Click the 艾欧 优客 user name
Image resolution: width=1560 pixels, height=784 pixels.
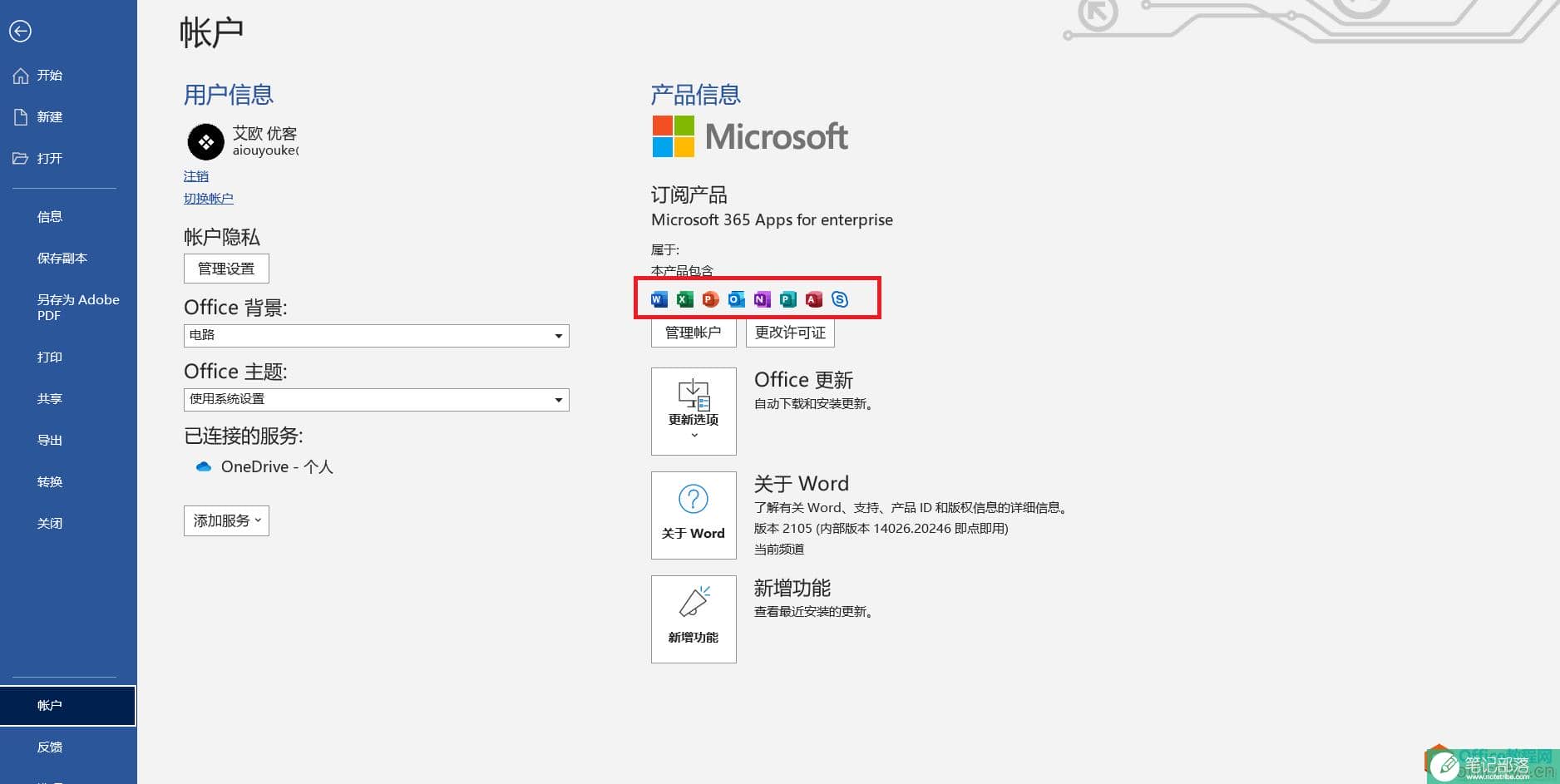click(x=264, y=133)
